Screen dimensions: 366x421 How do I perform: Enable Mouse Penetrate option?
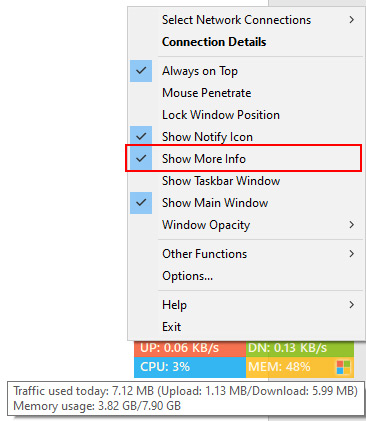click(246, 93)
